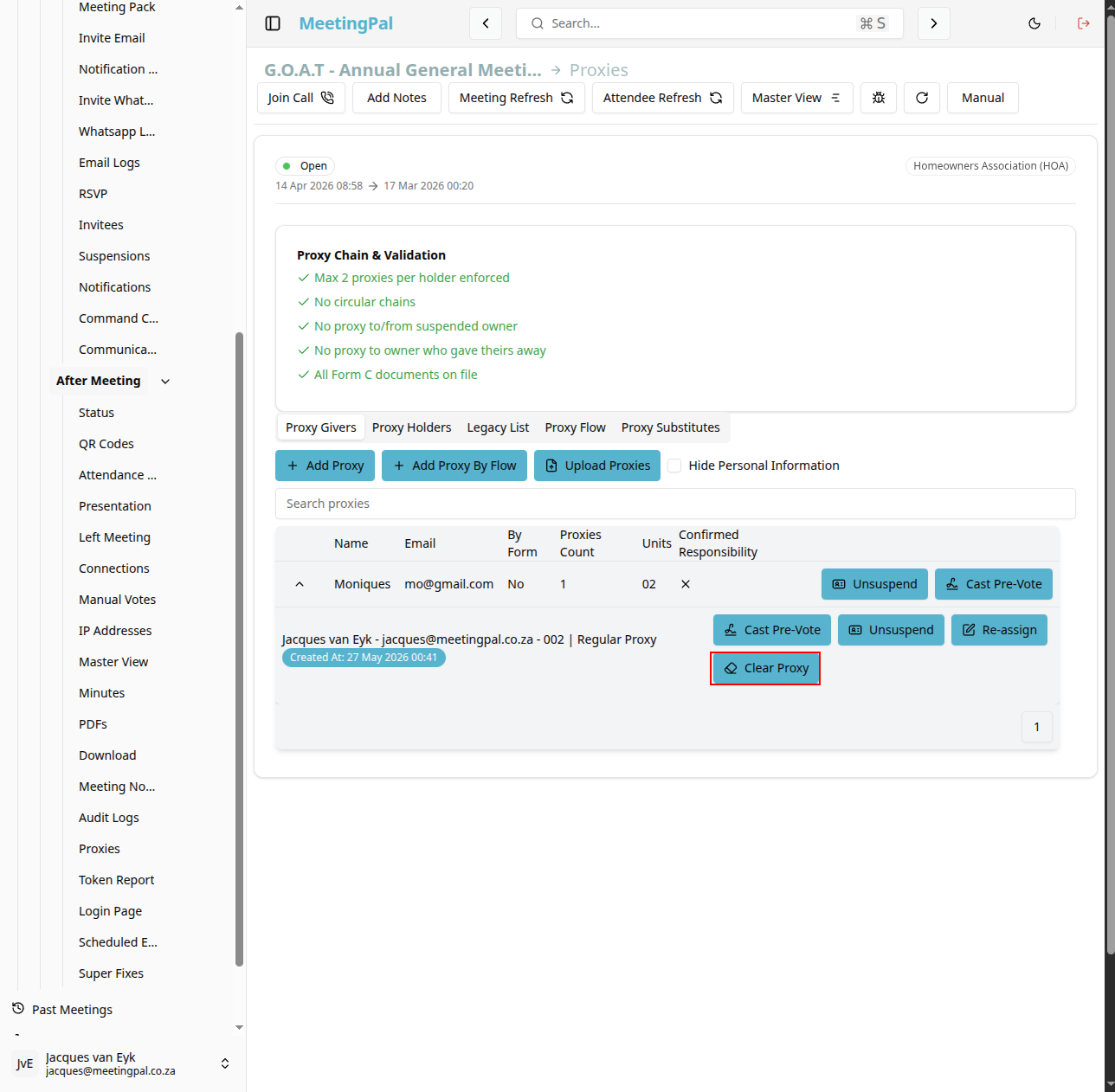Image resolution: width=1115 pixels, height=1092 pixels.
Task: Collapse the Moniques proxy row
Action: pyautogui.click(x=300, y=584)
